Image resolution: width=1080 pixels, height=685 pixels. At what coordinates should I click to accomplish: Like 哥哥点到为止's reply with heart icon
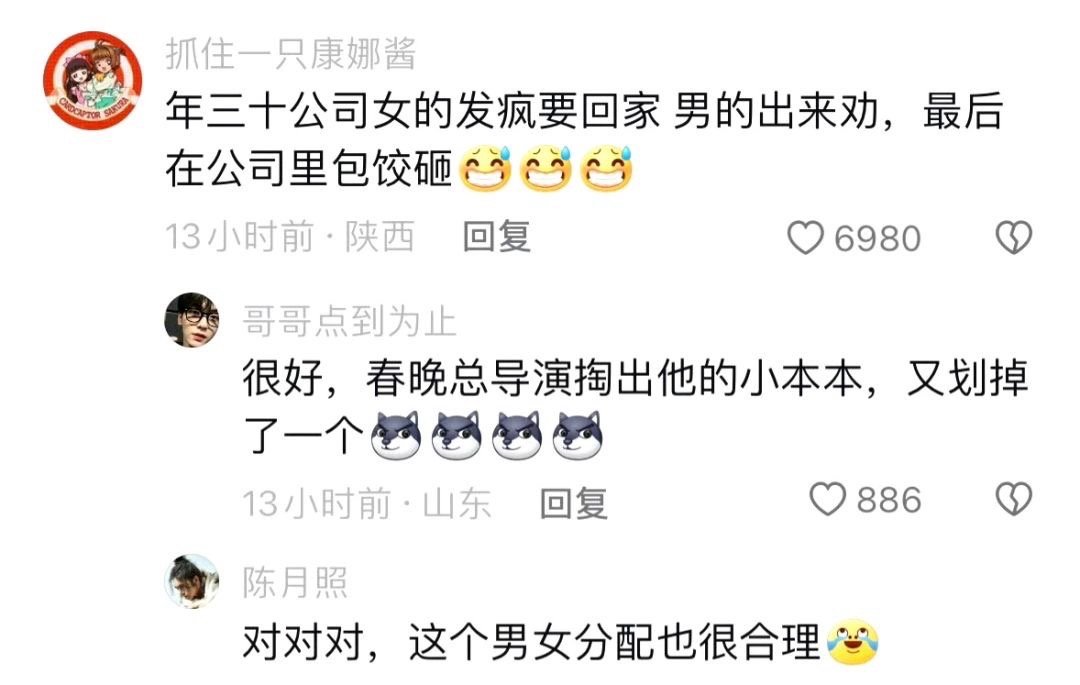point(827,499)
